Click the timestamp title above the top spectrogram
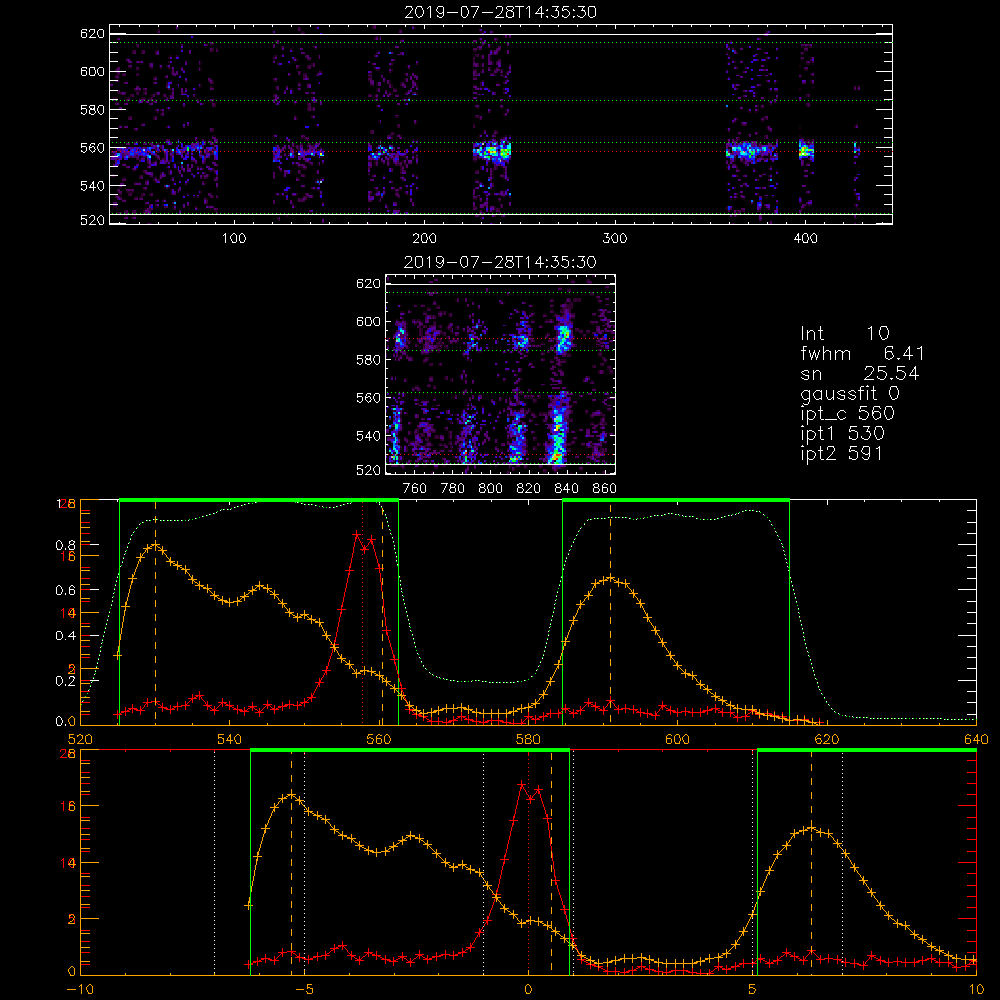 coord(500,12)
